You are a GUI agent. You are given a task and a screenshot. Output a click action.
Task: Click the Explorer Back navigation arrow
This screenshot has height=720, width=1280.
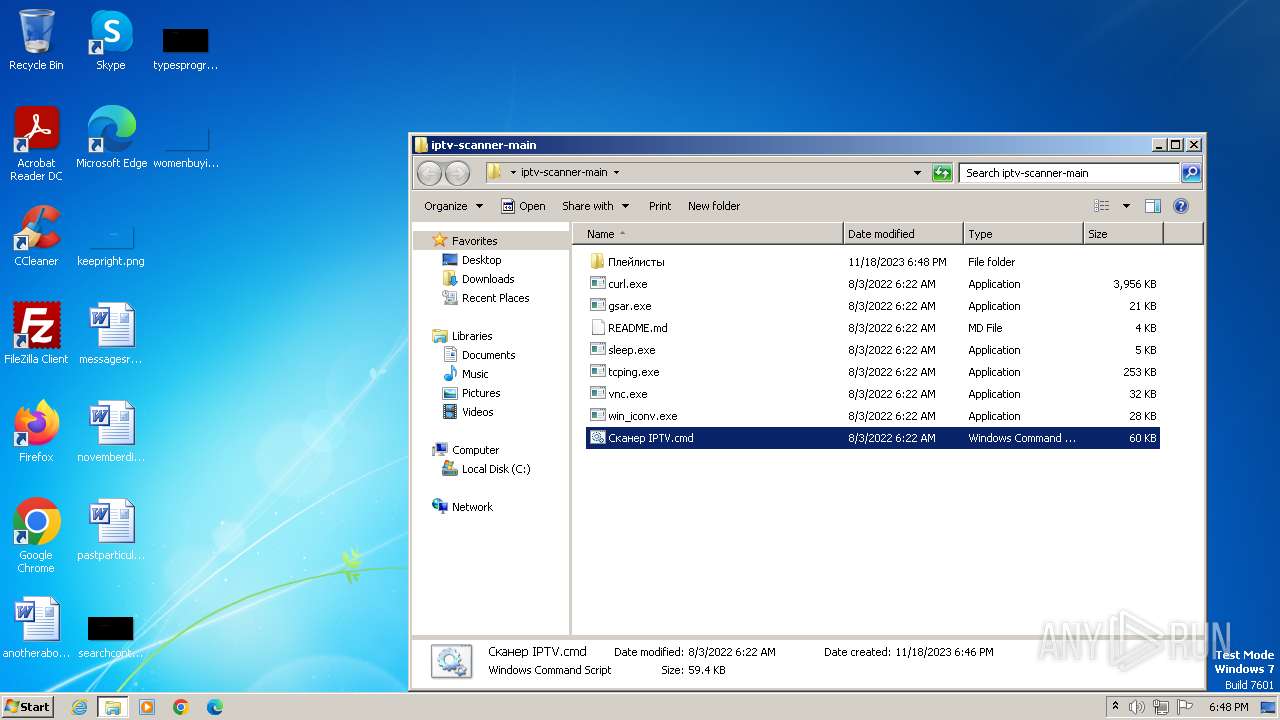pos(429,173)
